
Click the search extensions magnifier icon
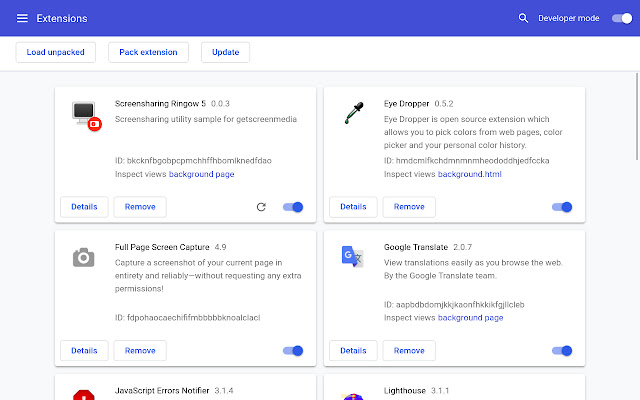(523, 18)
